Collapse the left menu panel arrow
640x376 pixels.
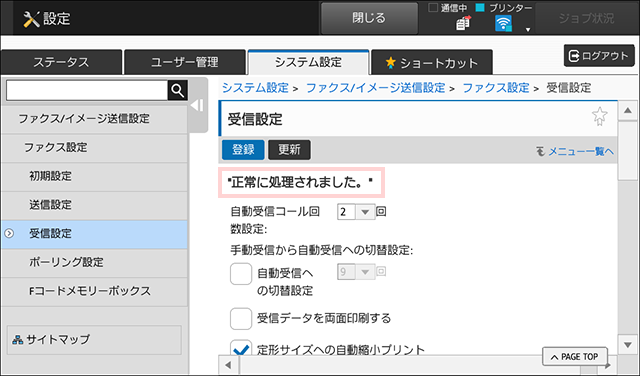point(198,106)
